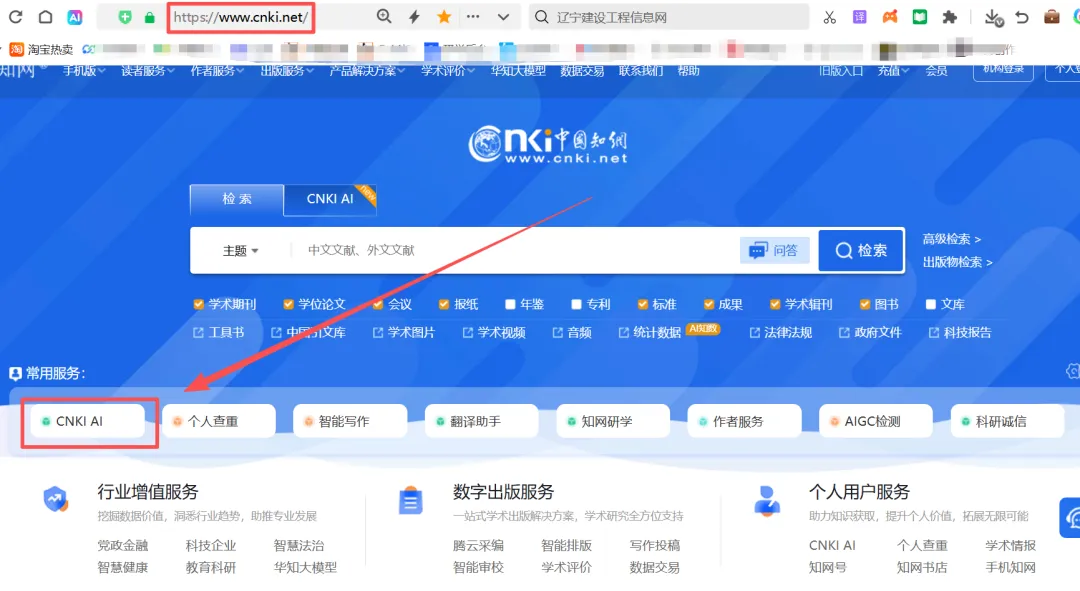1080x591 pixels.
Task: Open the 学术图片 external link
Action: click(404, 333)
